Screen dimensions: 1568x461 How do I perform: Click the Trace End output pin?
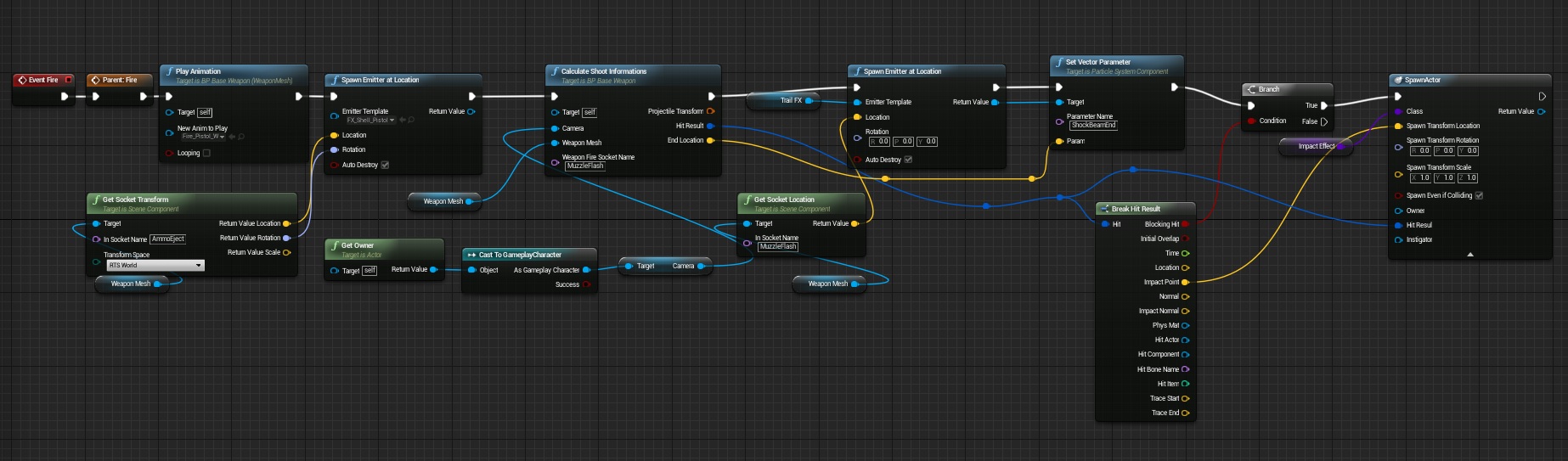pyautogui.click(x=1185, y=413)
